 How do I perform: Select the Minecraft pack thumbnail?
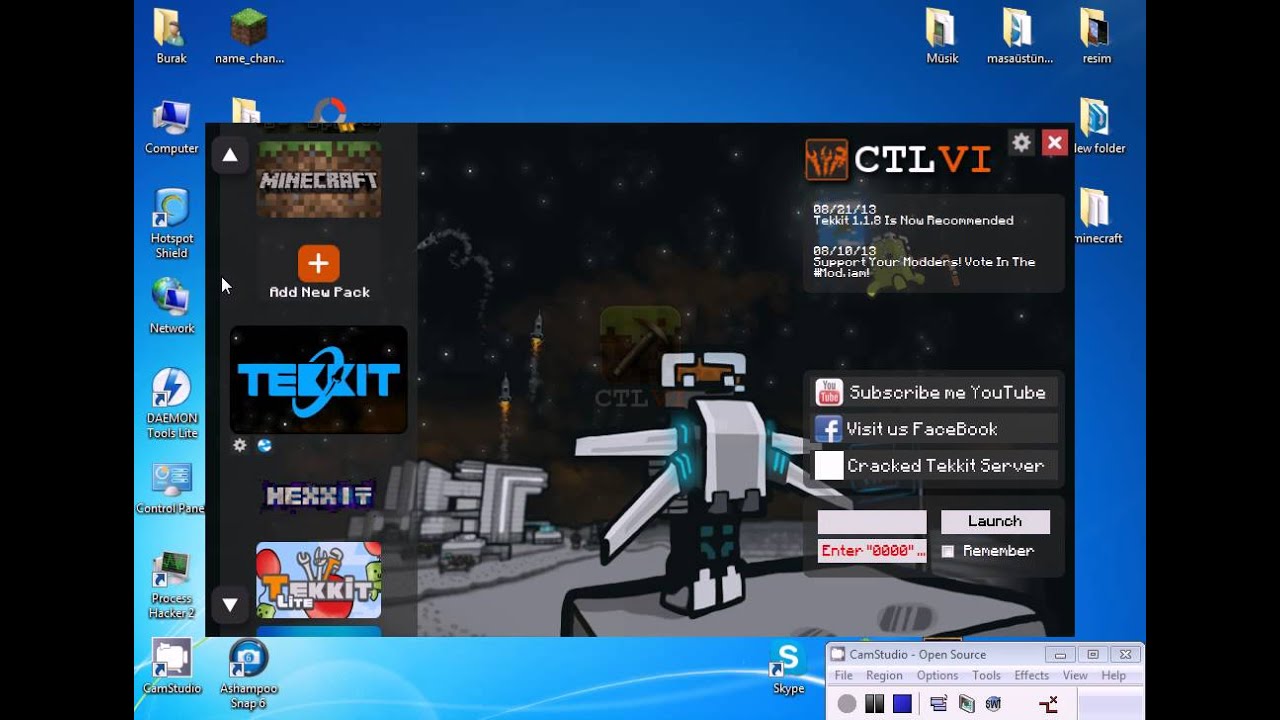tap(318, 180)
